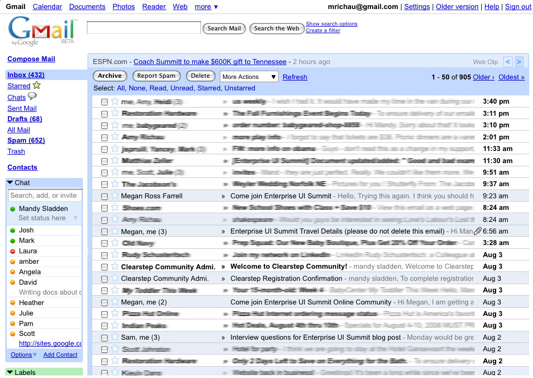Viewport: 533px width, 378px height.
Task: Open the 'Set status here' dropdown
Action: pyautogui.click(x=75, y=218)
